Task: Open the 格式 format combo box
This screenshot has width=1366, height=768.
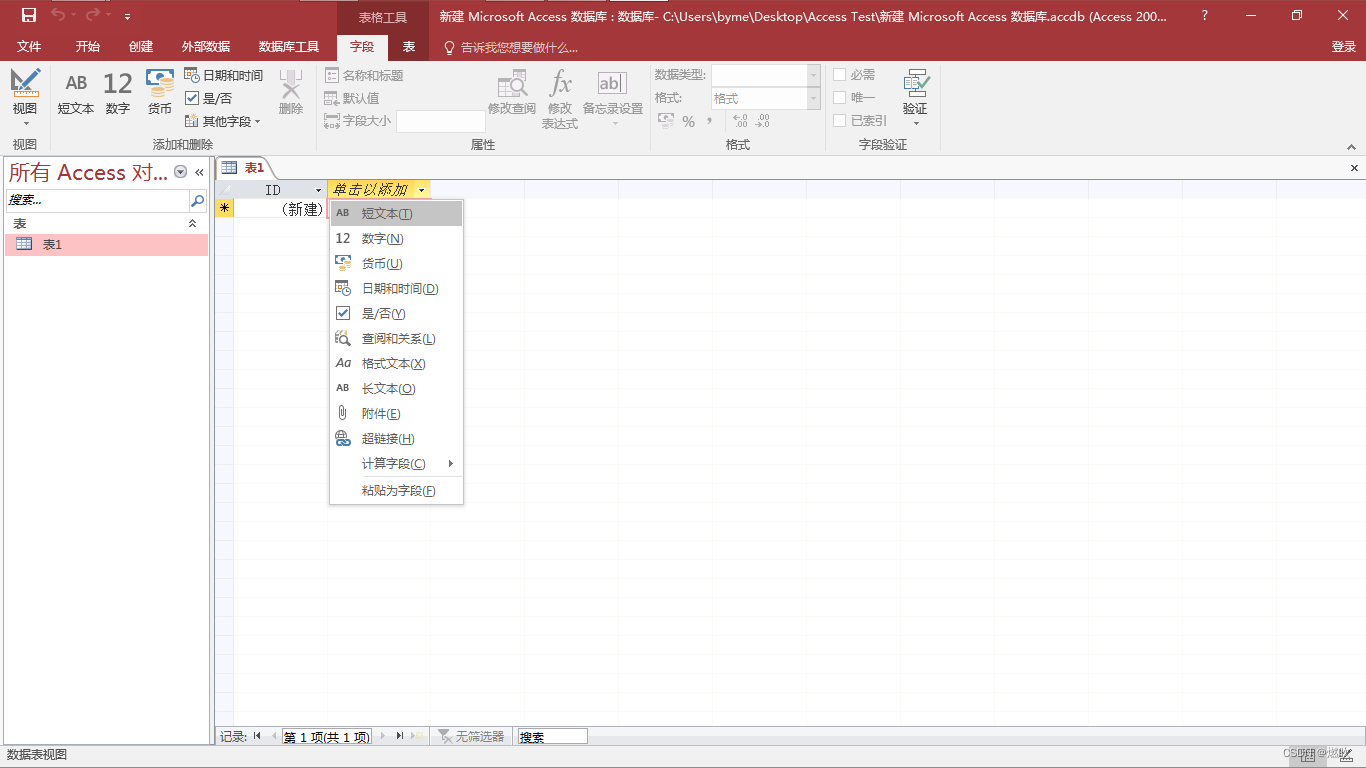Action: (x=766, y=98)
